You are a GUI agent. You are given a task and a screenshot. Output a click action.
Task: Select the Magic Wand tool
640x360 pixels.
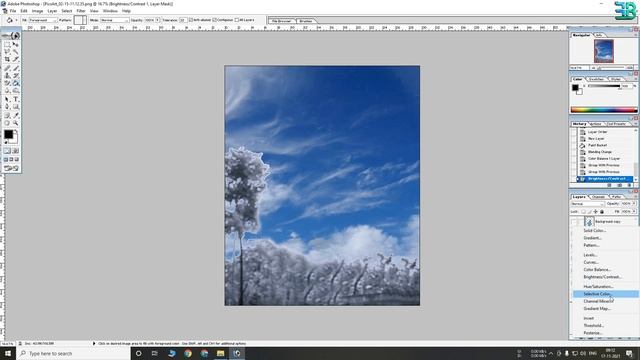(16, 52)
